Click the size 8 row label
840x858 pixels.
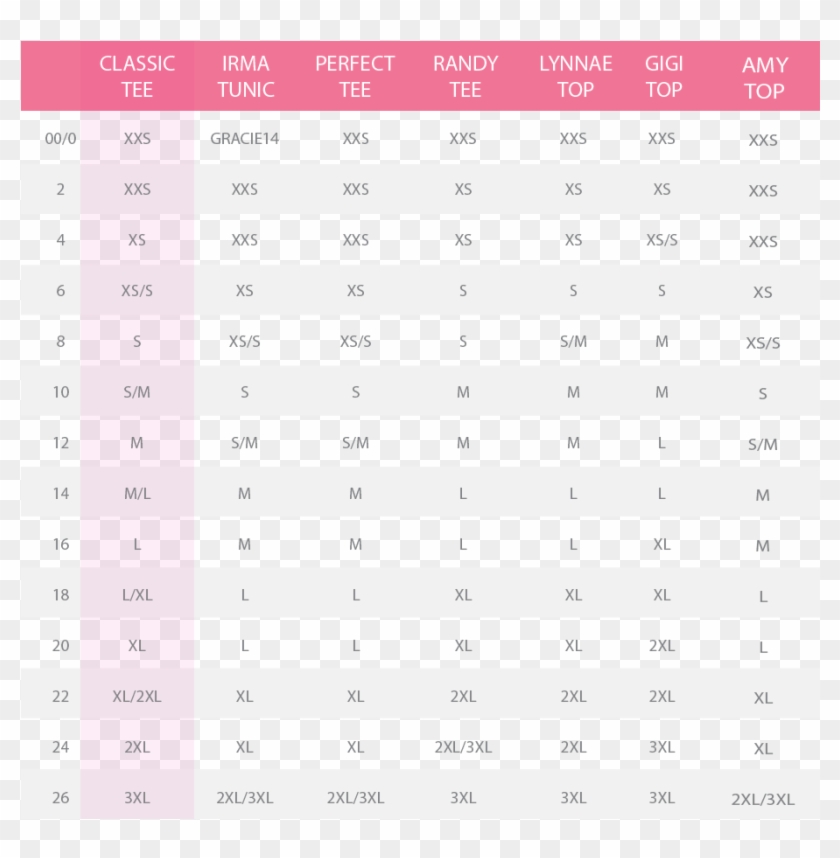point(61,341)
